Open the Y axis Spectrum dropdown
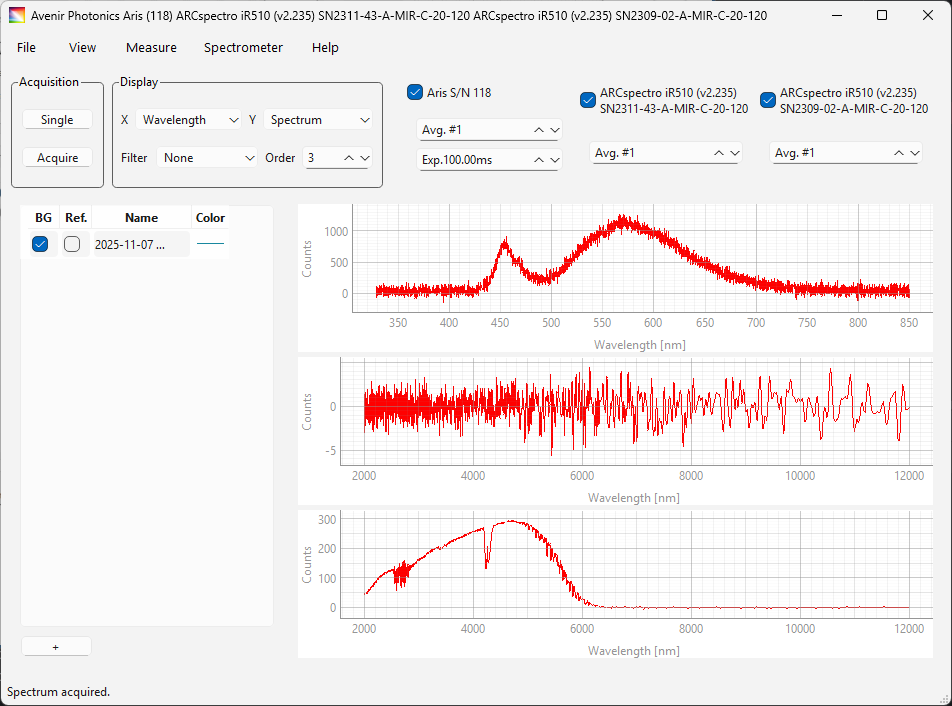Screen dimensions: 952x706 tap(319, 120)
